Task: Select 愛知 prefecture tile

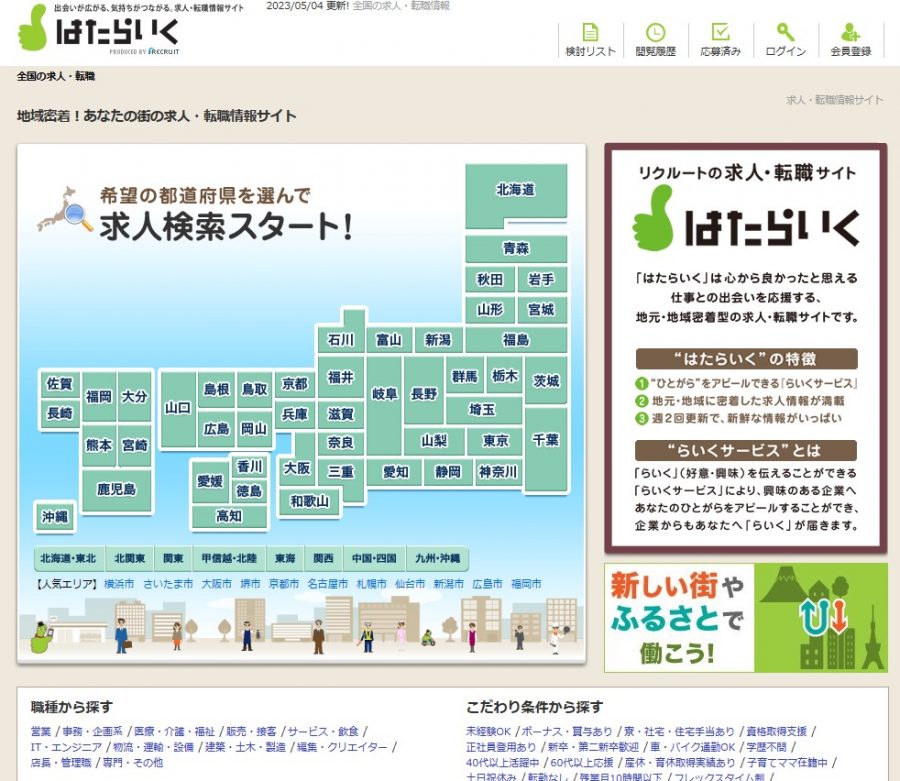Action: pos(396,472)
